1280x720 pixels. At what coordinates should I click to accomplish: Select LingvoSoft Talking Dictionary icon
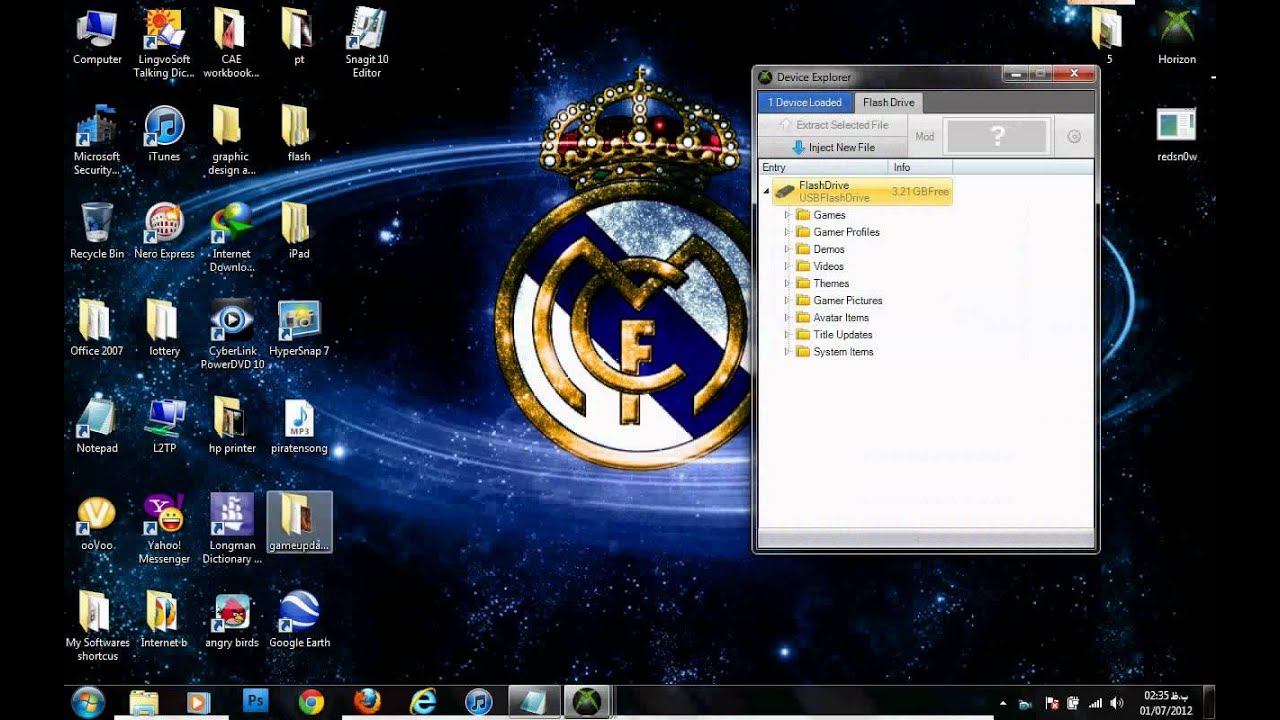click(164, 44)
